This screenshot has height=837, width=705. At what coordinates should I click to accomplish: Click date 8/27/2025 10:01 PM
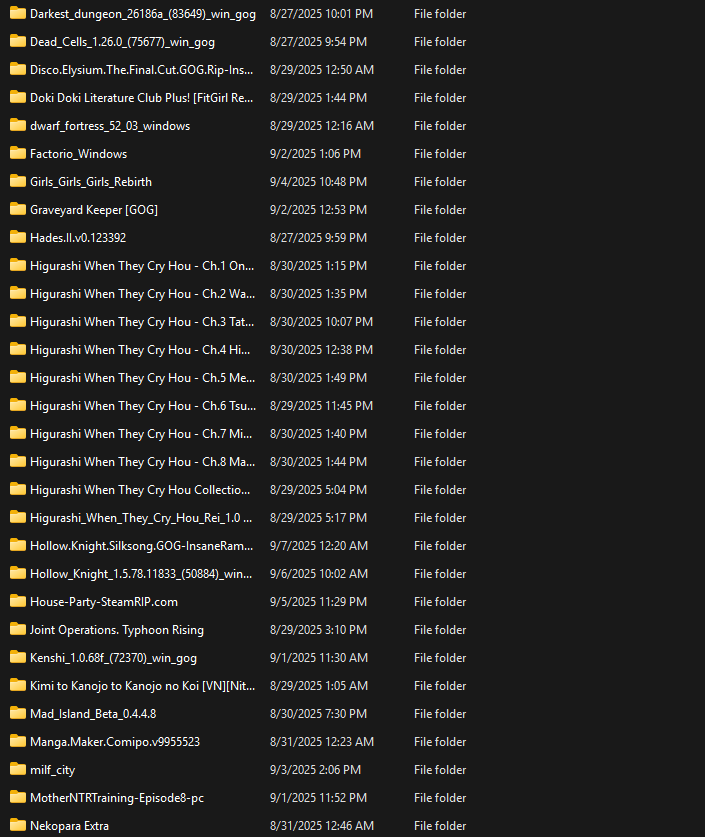pos(321,14)
